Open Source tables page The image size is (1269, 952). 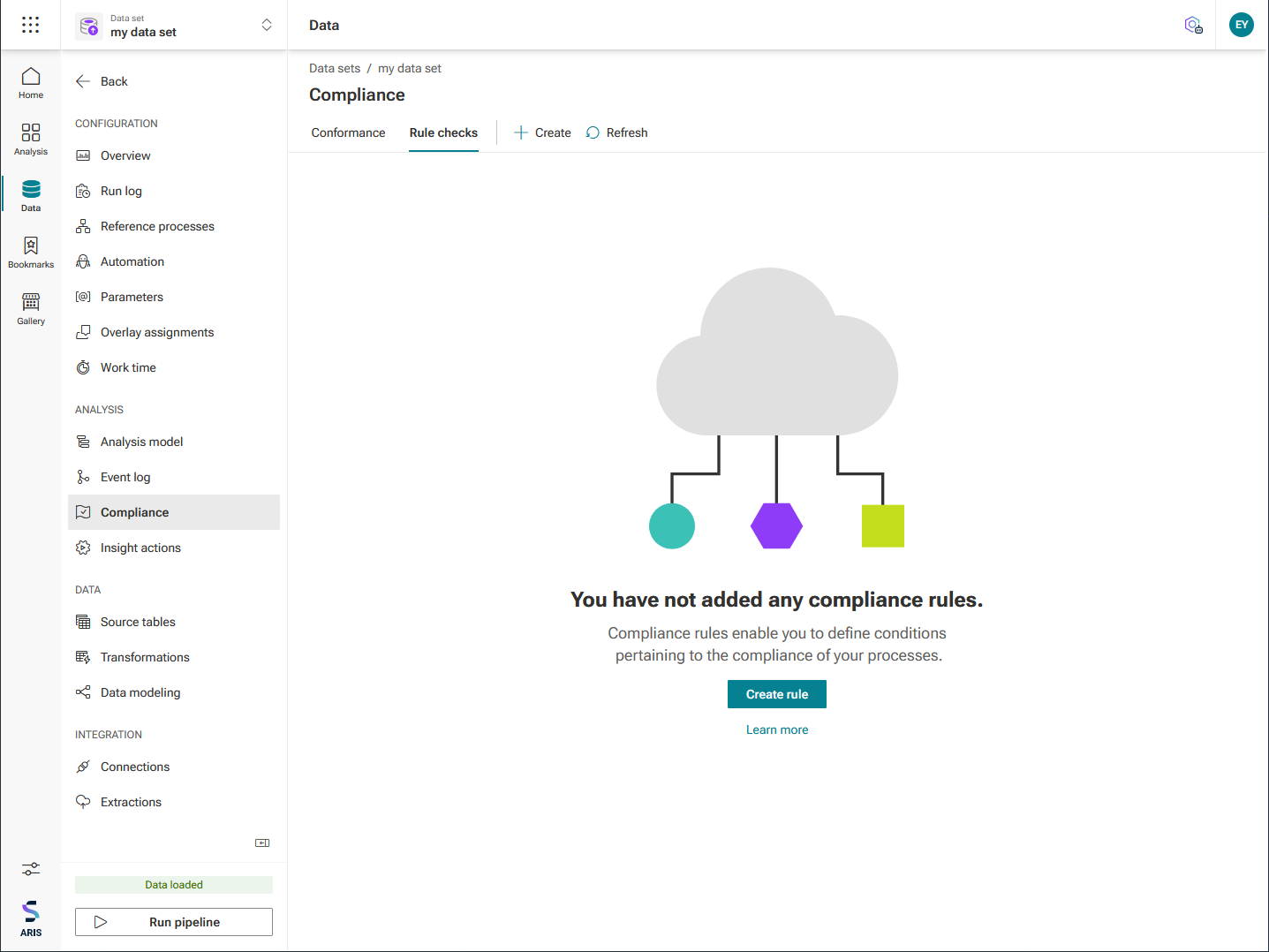click(x=174, y=622)
